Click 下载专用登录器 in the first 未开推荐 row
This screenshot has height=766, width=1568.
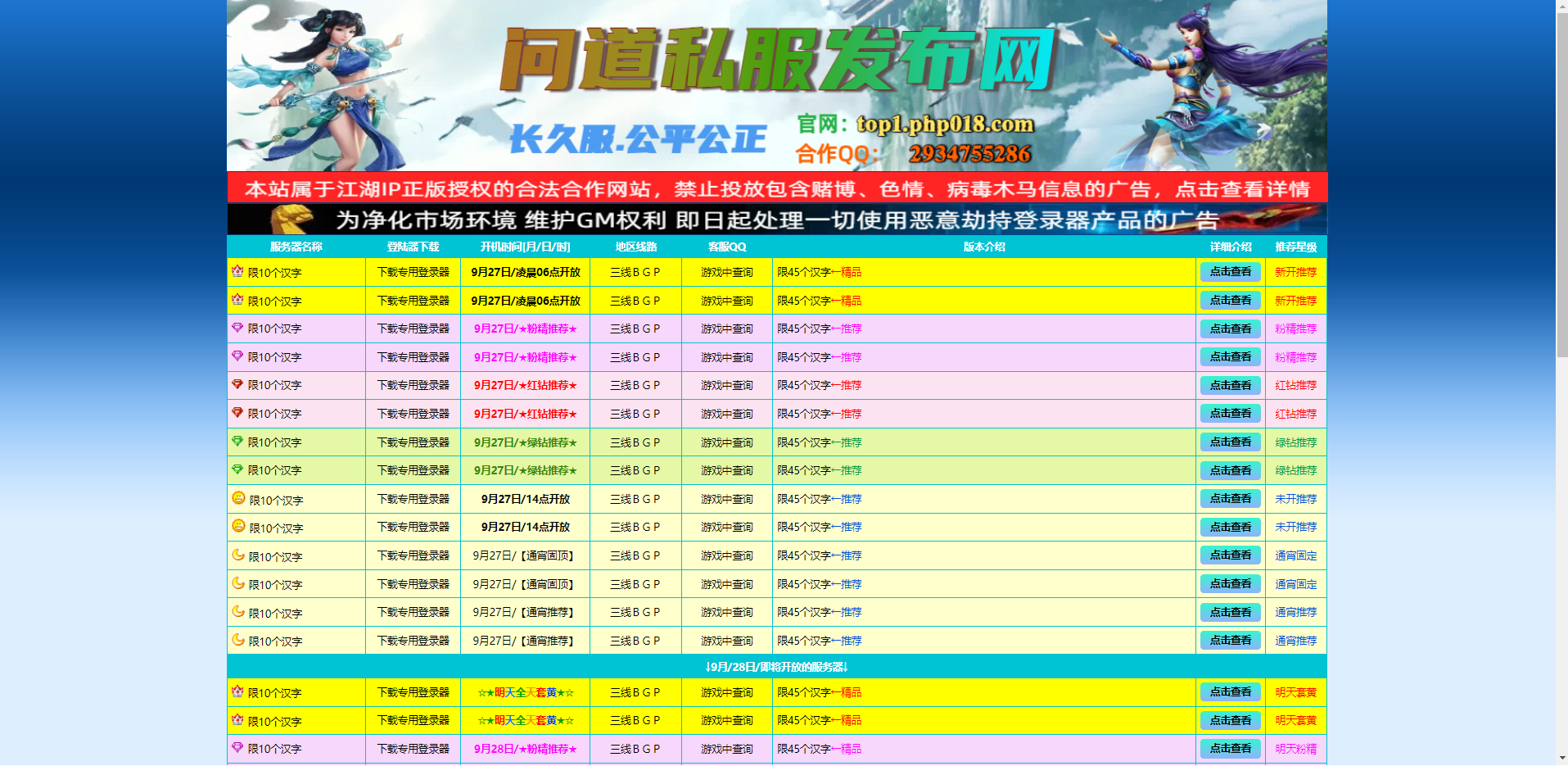413,499
